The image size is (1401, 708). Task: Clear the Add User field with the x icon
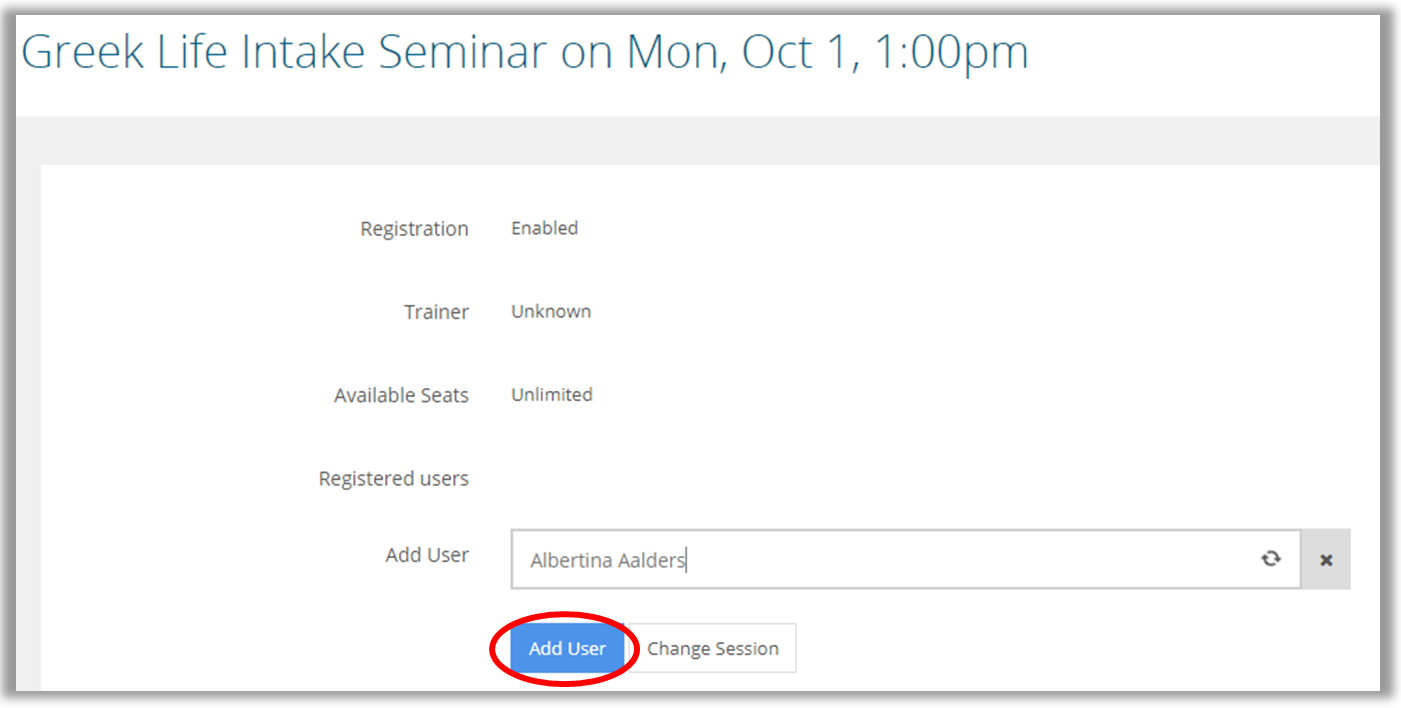(1326, 560)
